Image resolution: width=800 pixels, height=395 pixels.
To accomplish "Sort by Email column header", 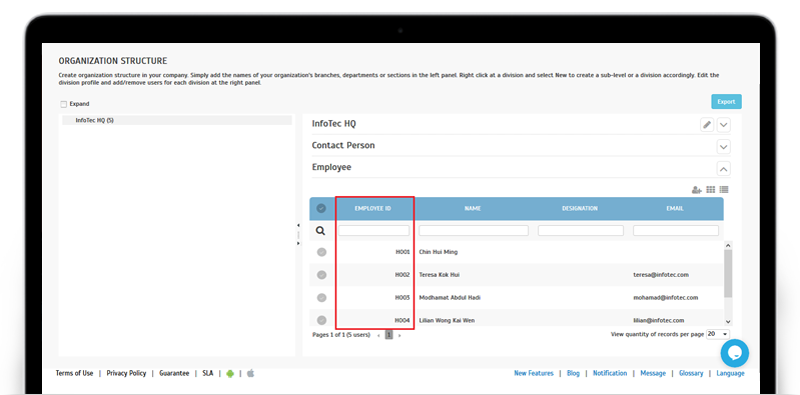I will click(x=676, y=208).
